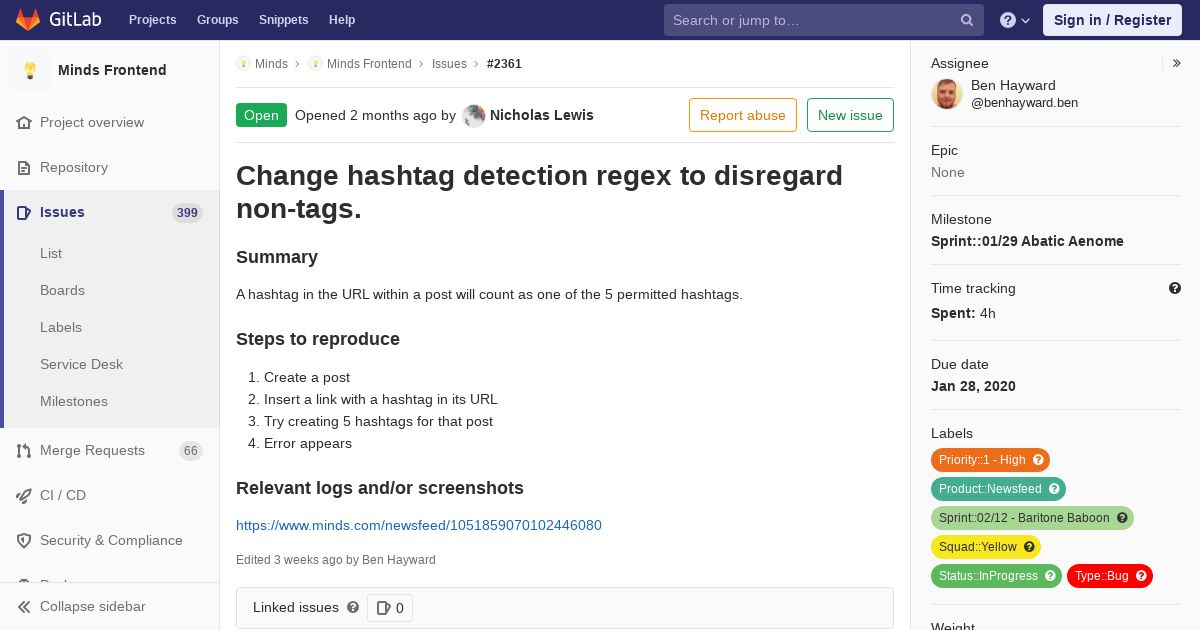This screenshot has width=1200, height=630.
Task: Click the CI / CD rocket icon
Action: pyautogui.click(x=24, y=496)
